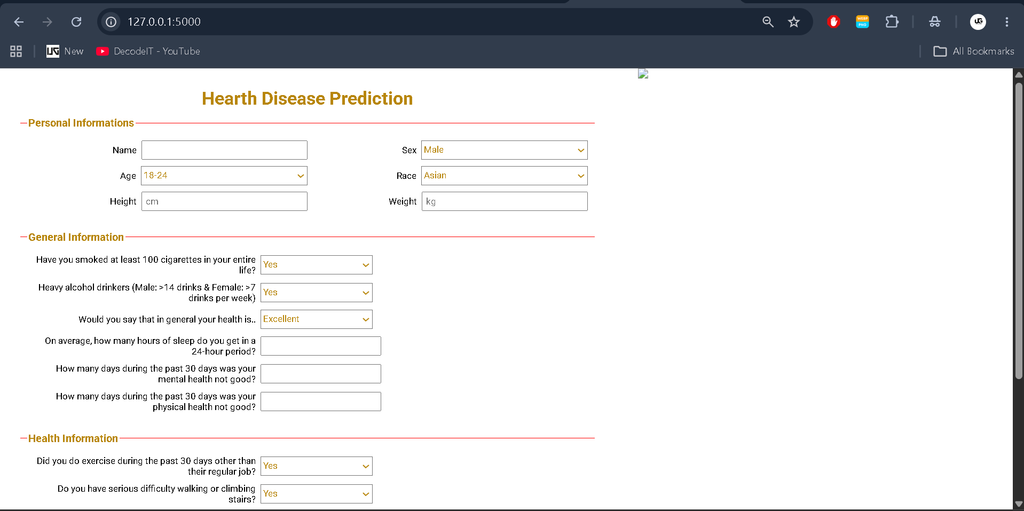Image resolution: width=1024 pixels, height=511 pixels.
Task: Open the difficulty walking stairs dropdown
Action: 317,493
